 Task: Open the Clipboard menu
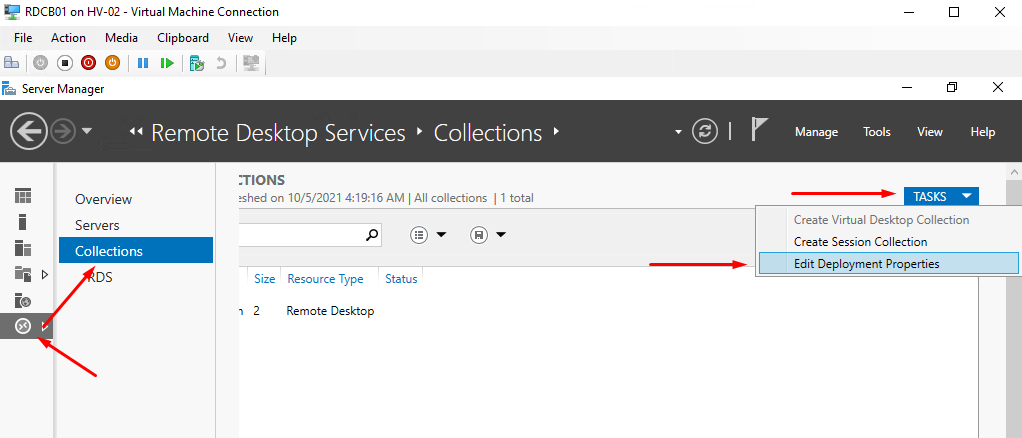tap(183, 38)
